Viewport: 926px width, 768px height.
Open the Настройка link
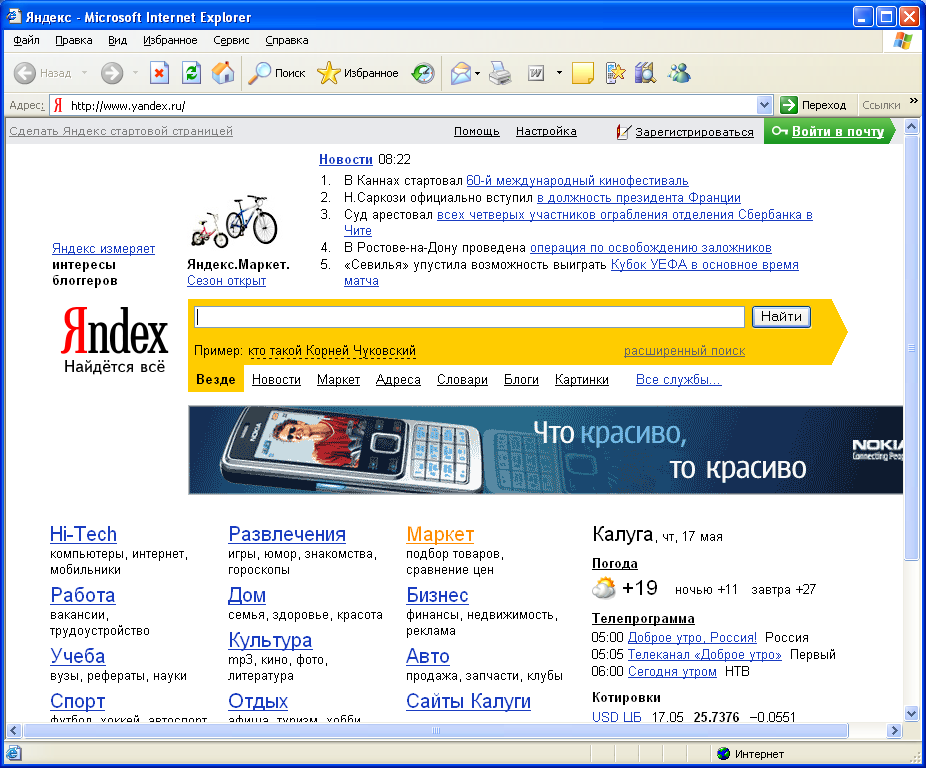click(546, 131)
